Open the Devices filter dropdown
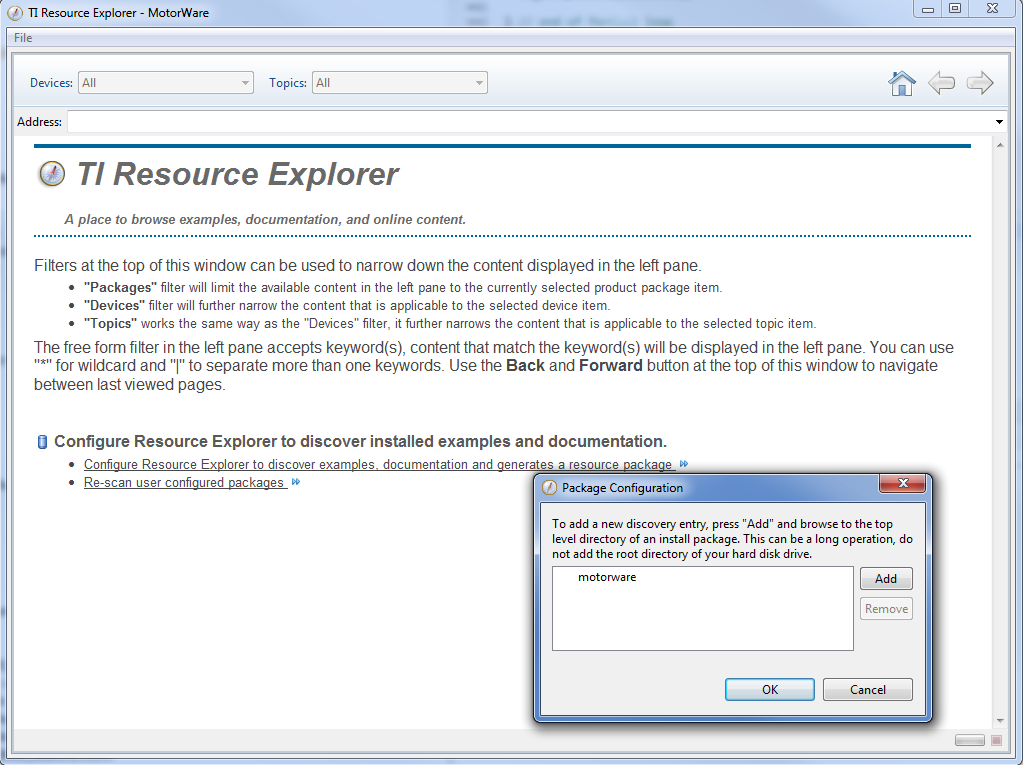This screenshot has width=1023, height=765. pyautogui.click(x=244, y=83)
